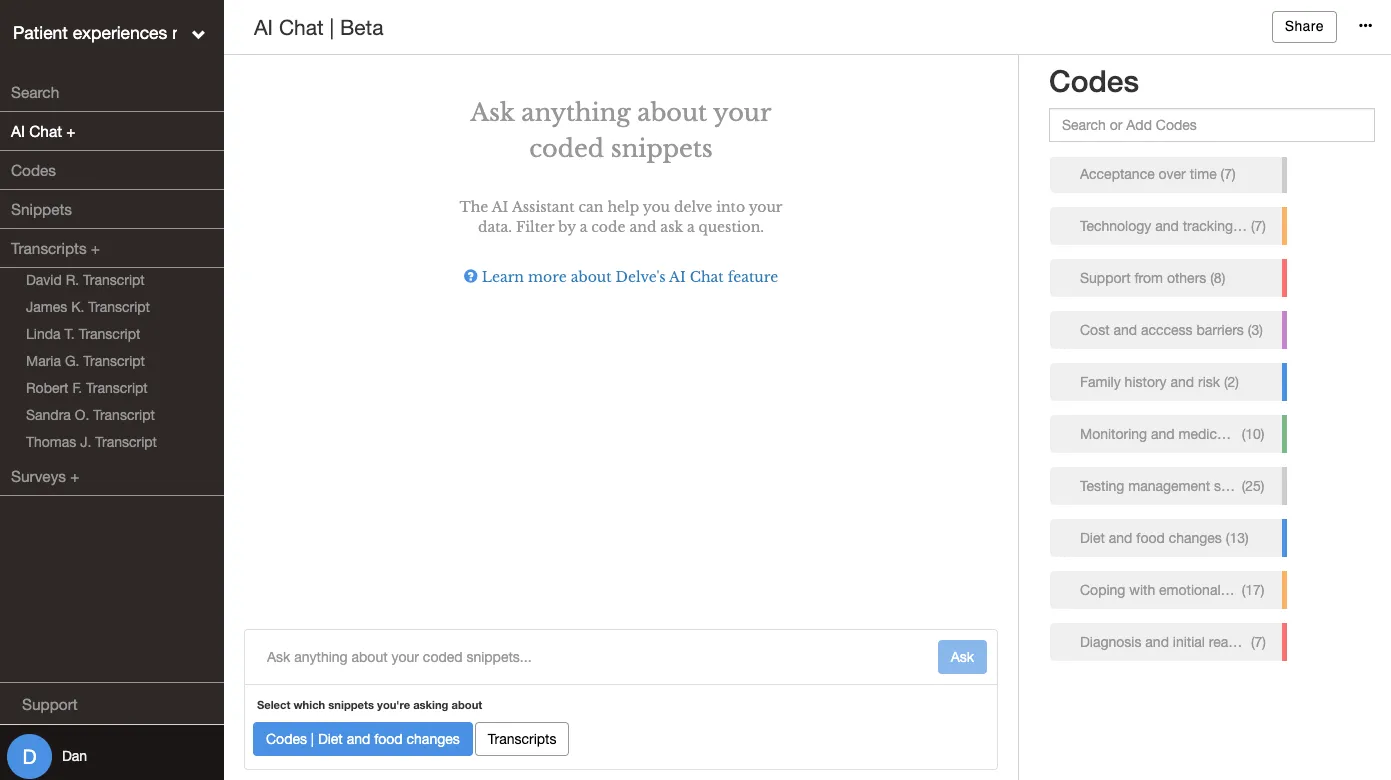This screenshot has width=1391, height=780.
Task: Focus the Search or Add Codes field
Action: [x=1212, y=125]
